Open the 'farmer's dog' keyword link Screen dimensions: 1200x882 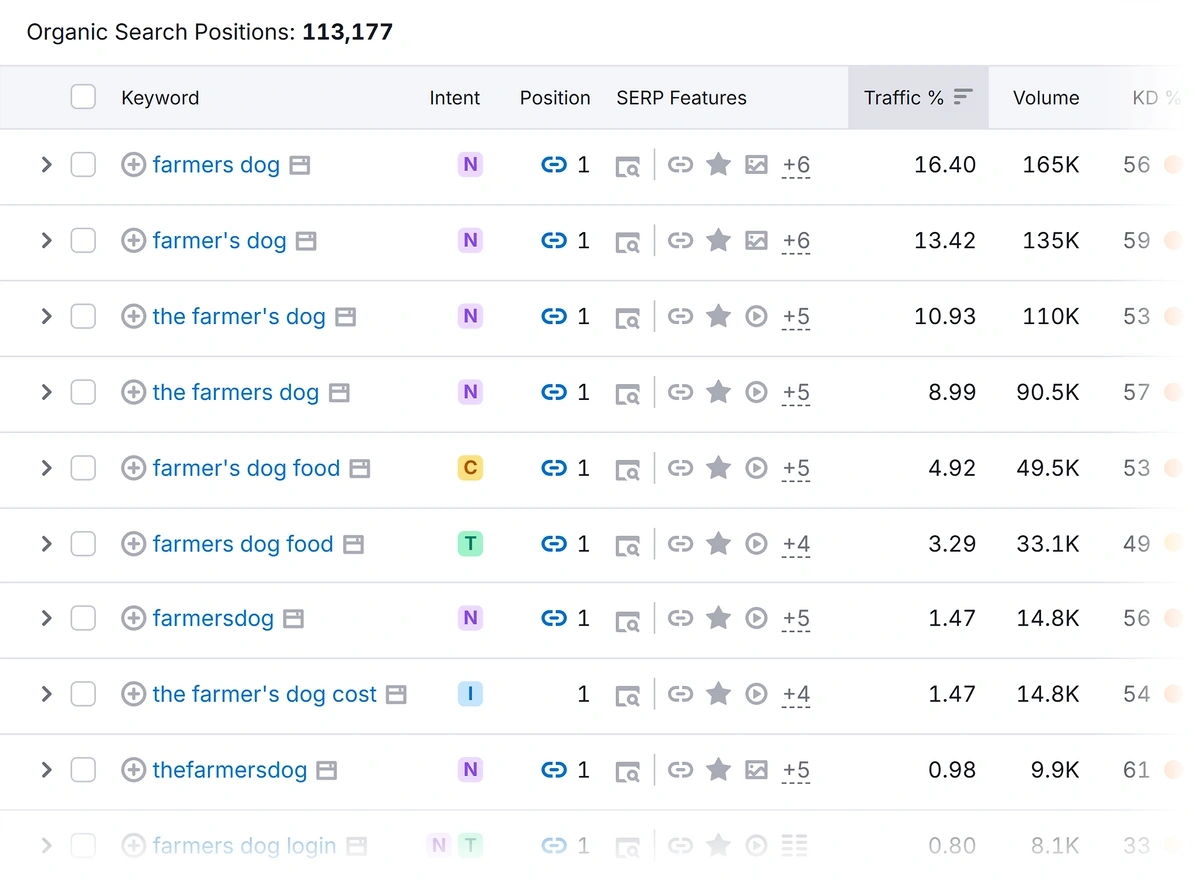click(x=219, y=241)
